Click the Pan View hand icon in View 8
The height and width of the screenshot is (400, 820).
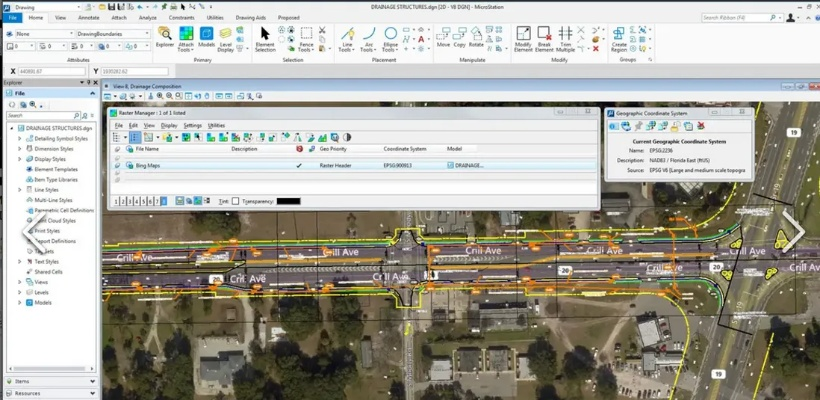click(x=207, y=96)
